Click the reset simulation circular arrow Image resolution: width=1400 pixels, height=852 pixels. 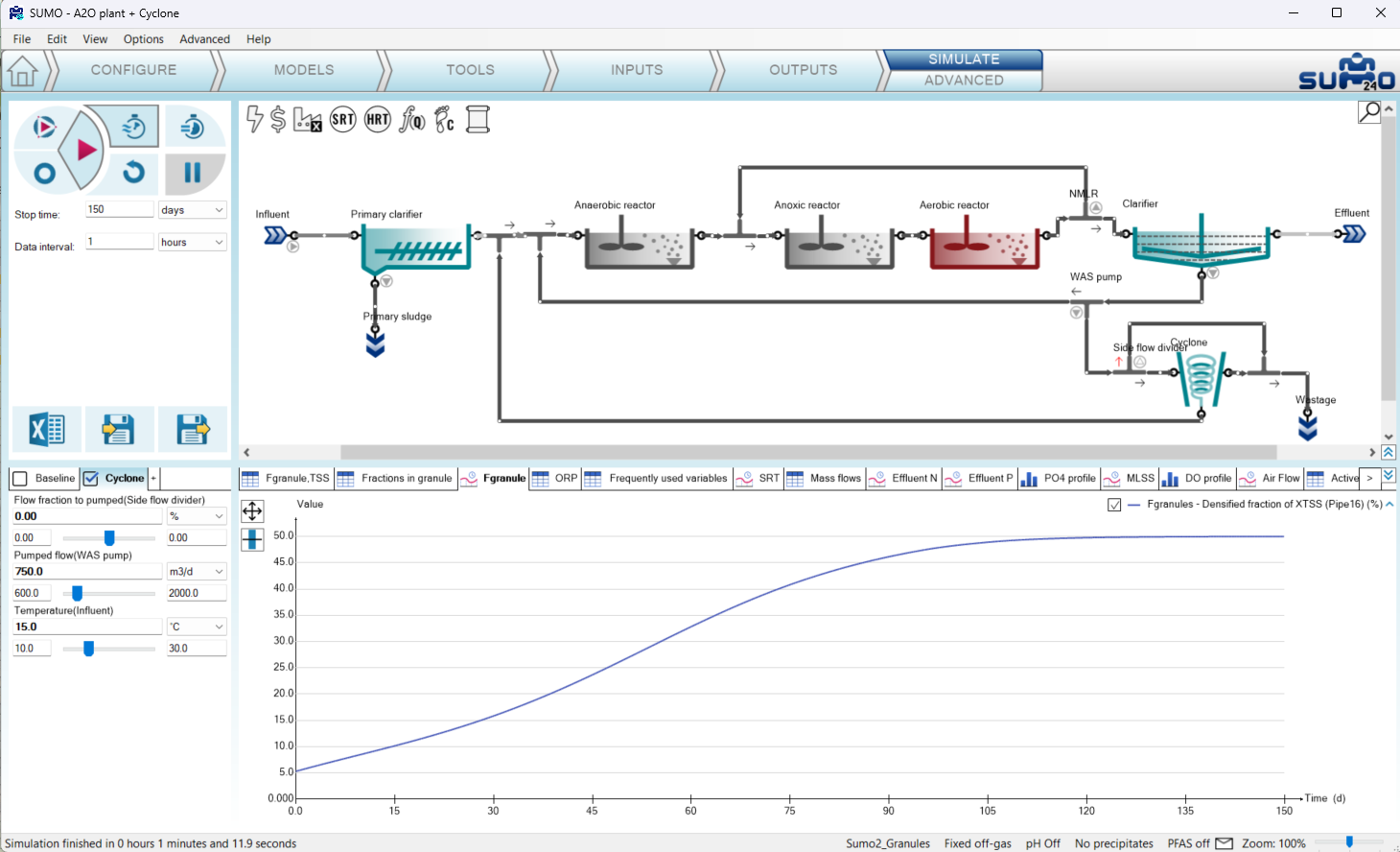coord(134,173)
